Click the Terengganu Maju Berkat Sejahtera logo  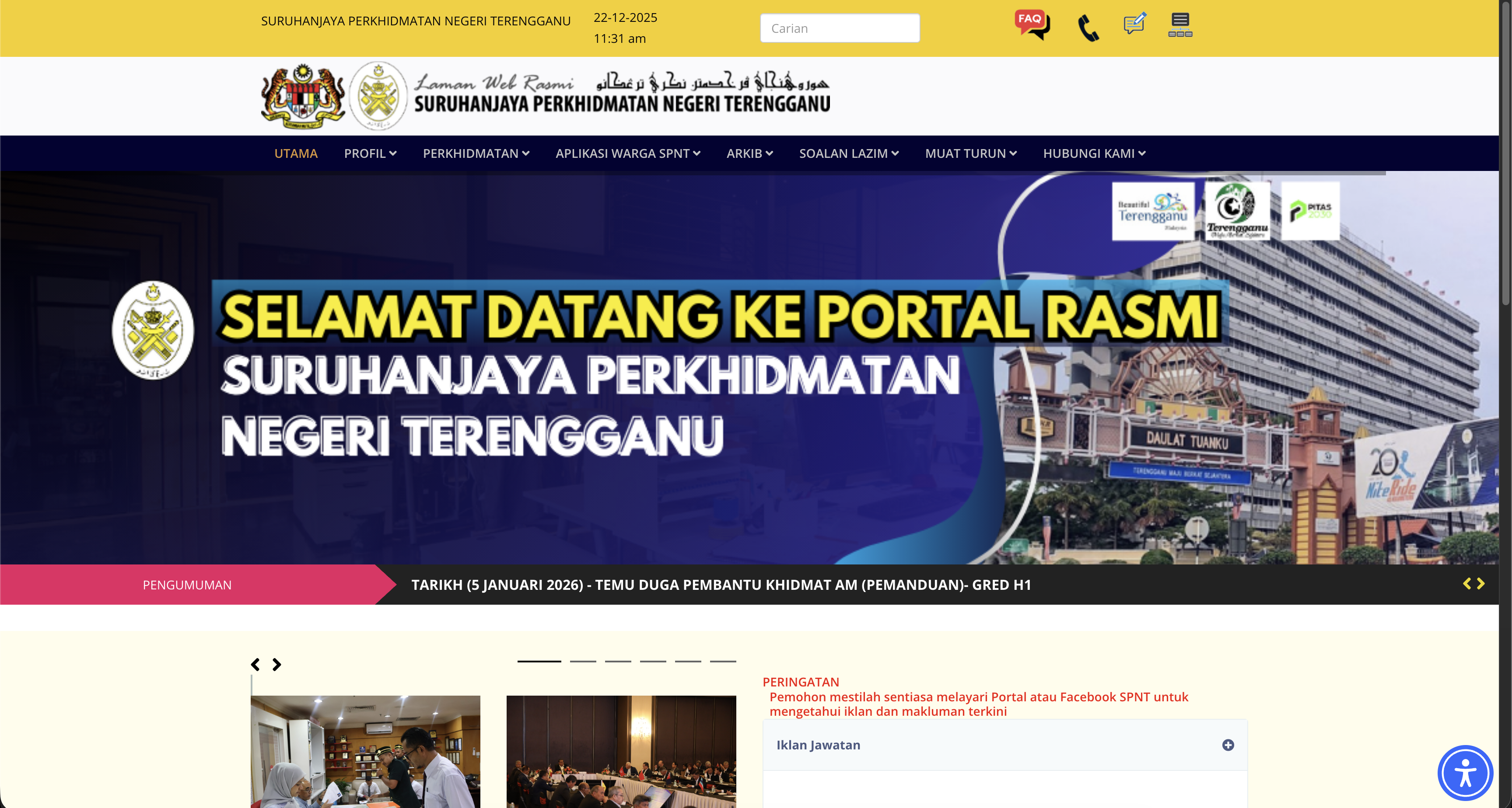click(x=1237, y=211)
